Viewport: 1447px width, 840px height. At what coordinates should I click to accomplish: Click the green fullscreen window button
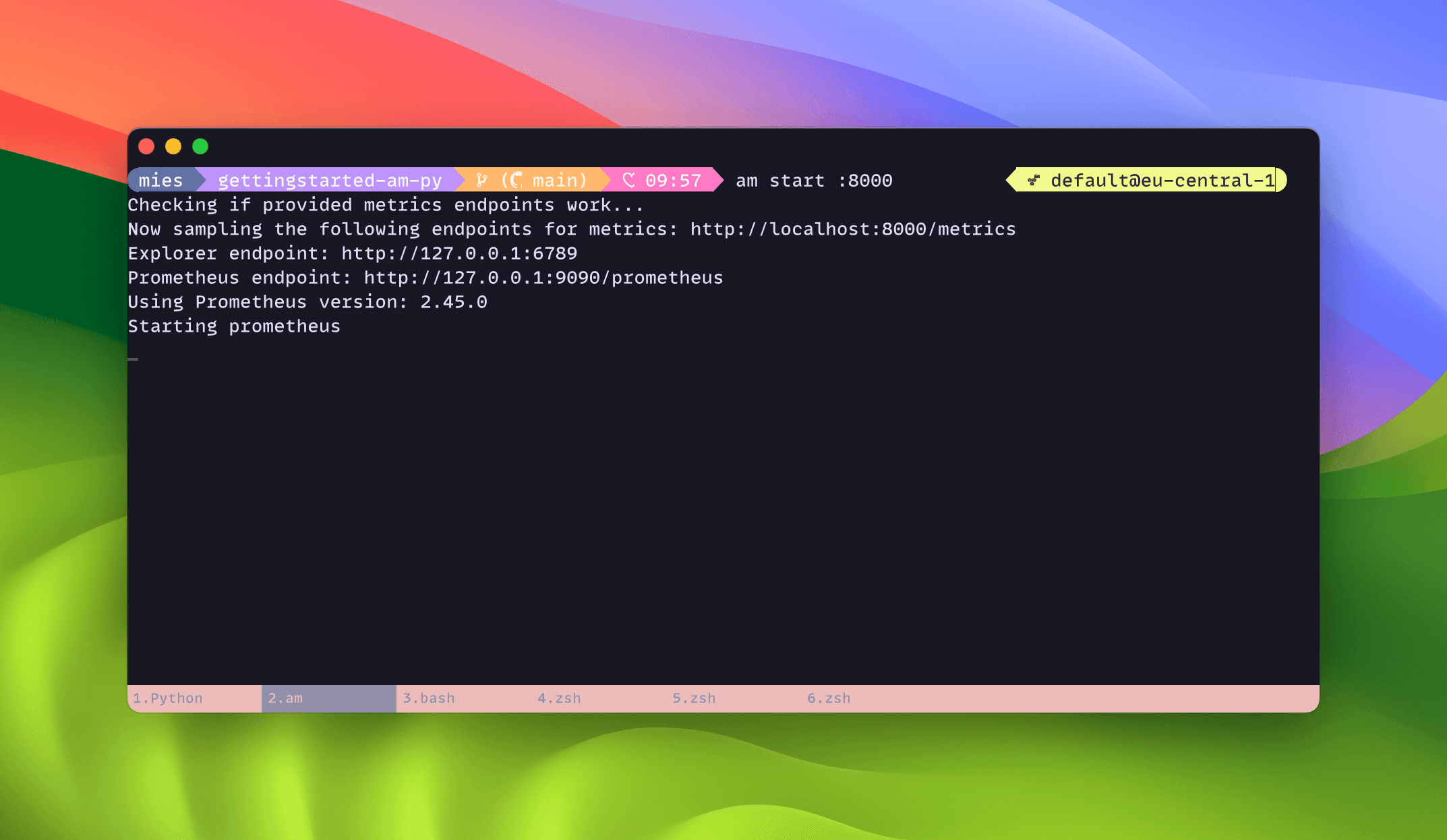point(200,146)
